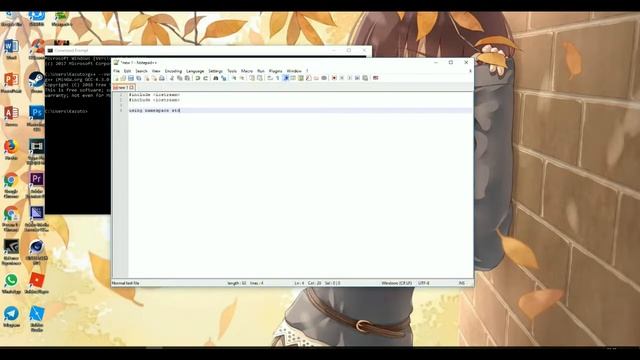Click the Save Recorded Macro icon
This screenshot has width=640, height=360.
(x=364, y=78)
